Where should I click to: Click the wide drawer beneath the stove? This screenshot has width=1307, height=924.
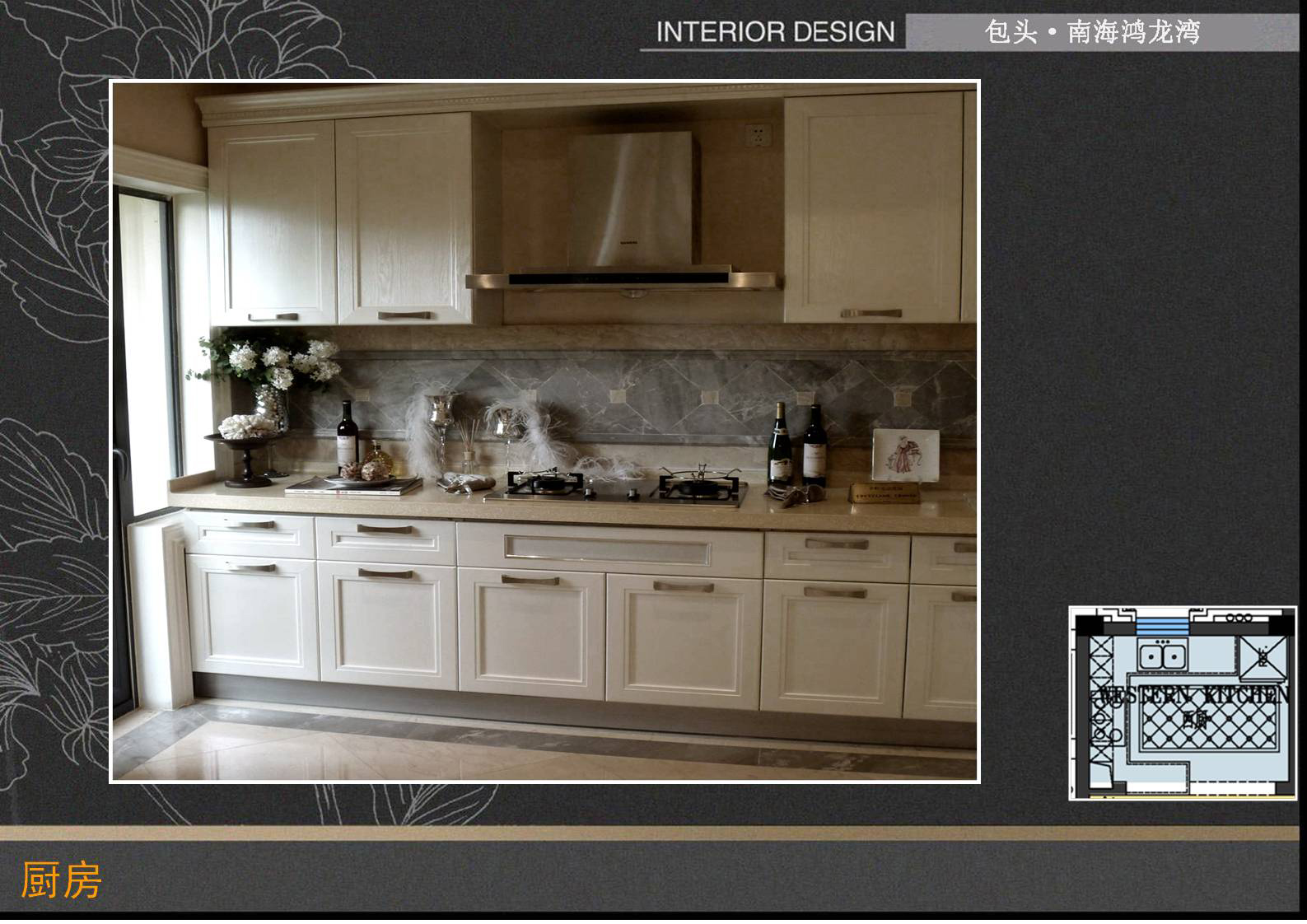[609, 548]
